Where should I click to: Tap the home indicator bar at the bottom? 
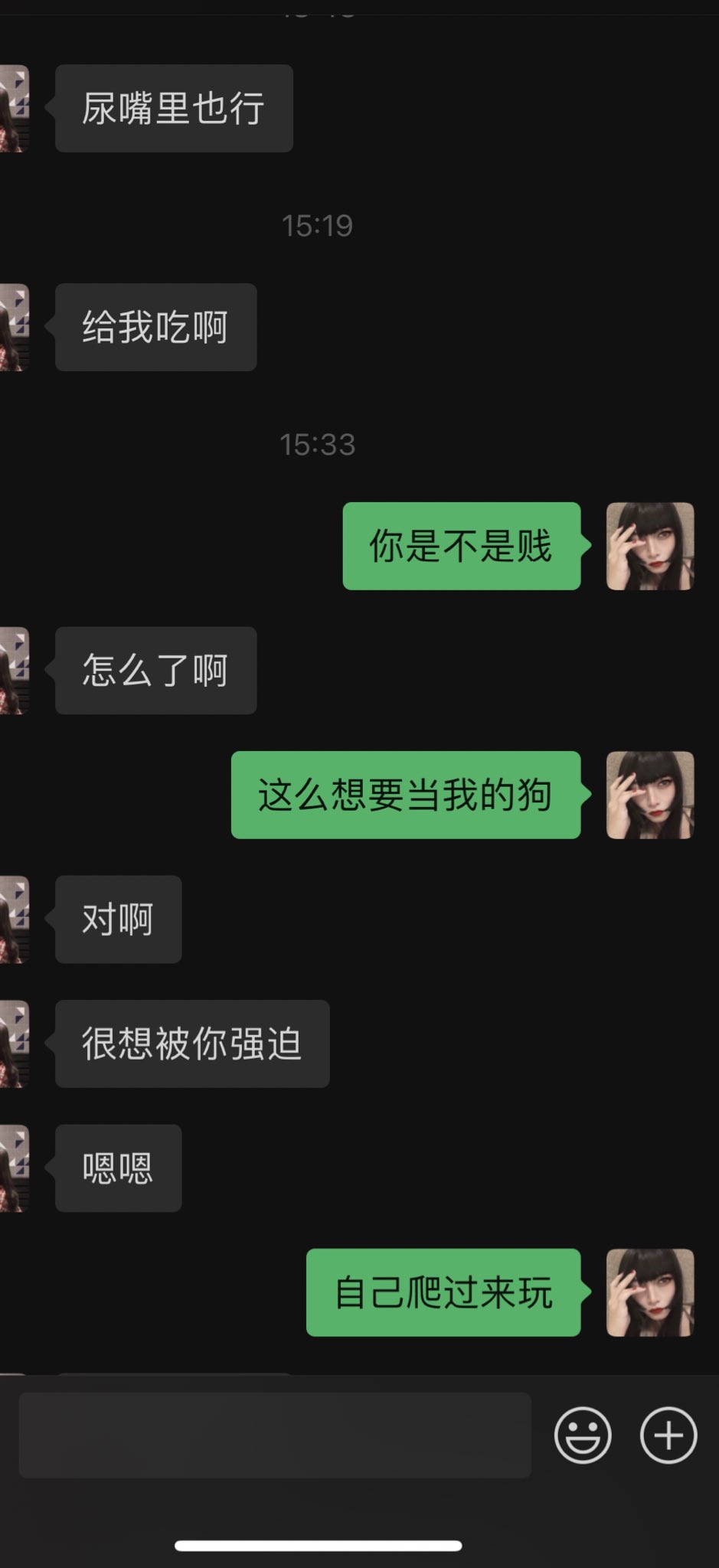pyautogui.click(x=318, y=1546)
